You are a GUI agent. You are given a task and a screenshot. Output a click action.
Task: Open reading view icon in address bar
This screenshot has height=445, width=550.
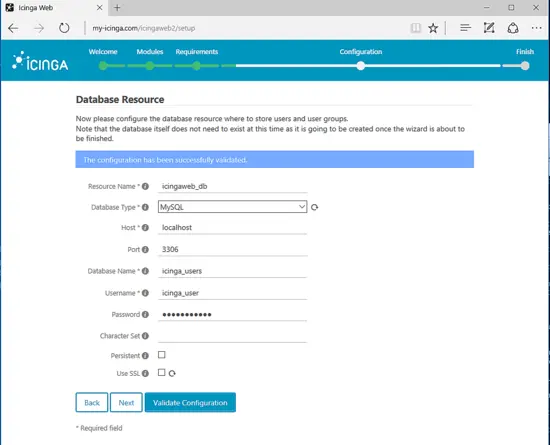pyautogui.click(x=416, y=28)
